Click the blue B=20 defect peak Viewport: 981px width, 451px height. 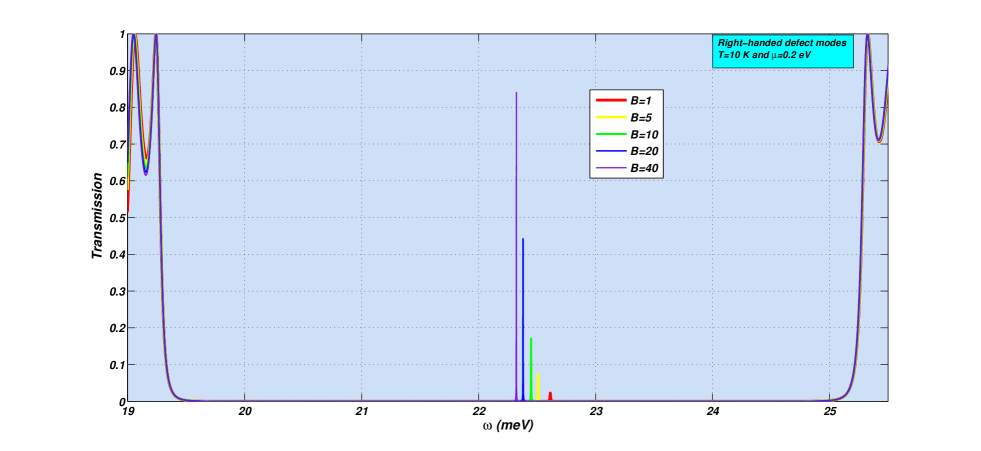tap(523, 319)
